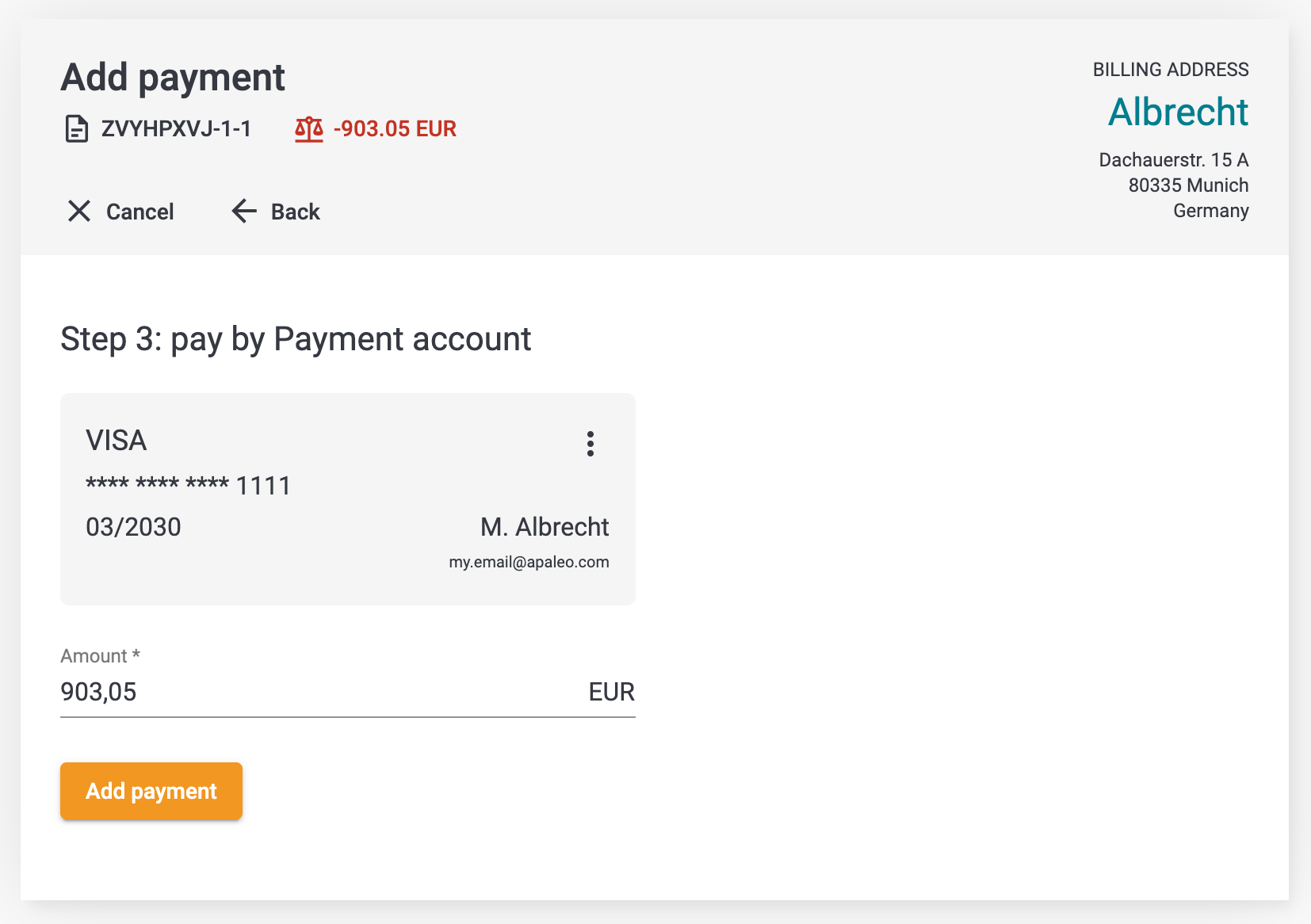Click the Cancel label
Viewport: 1311px width, 924px height.
(x=140, y=212)
